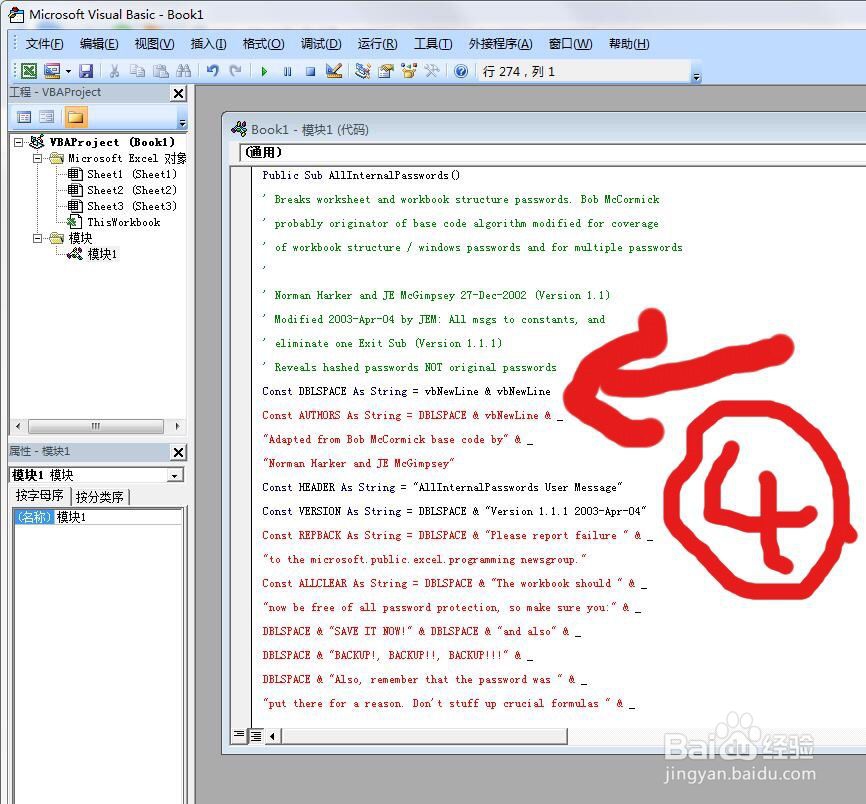Click Full Module View button in code window
Viewport: 866px width, 804px height.
(x=256, y=736)
